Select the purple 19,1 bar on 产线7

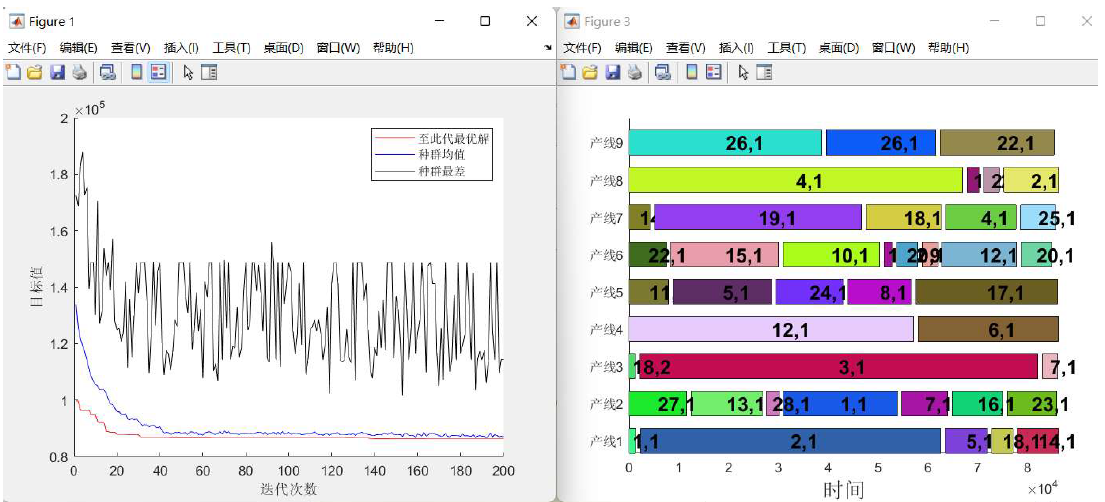tap(758, 218)
